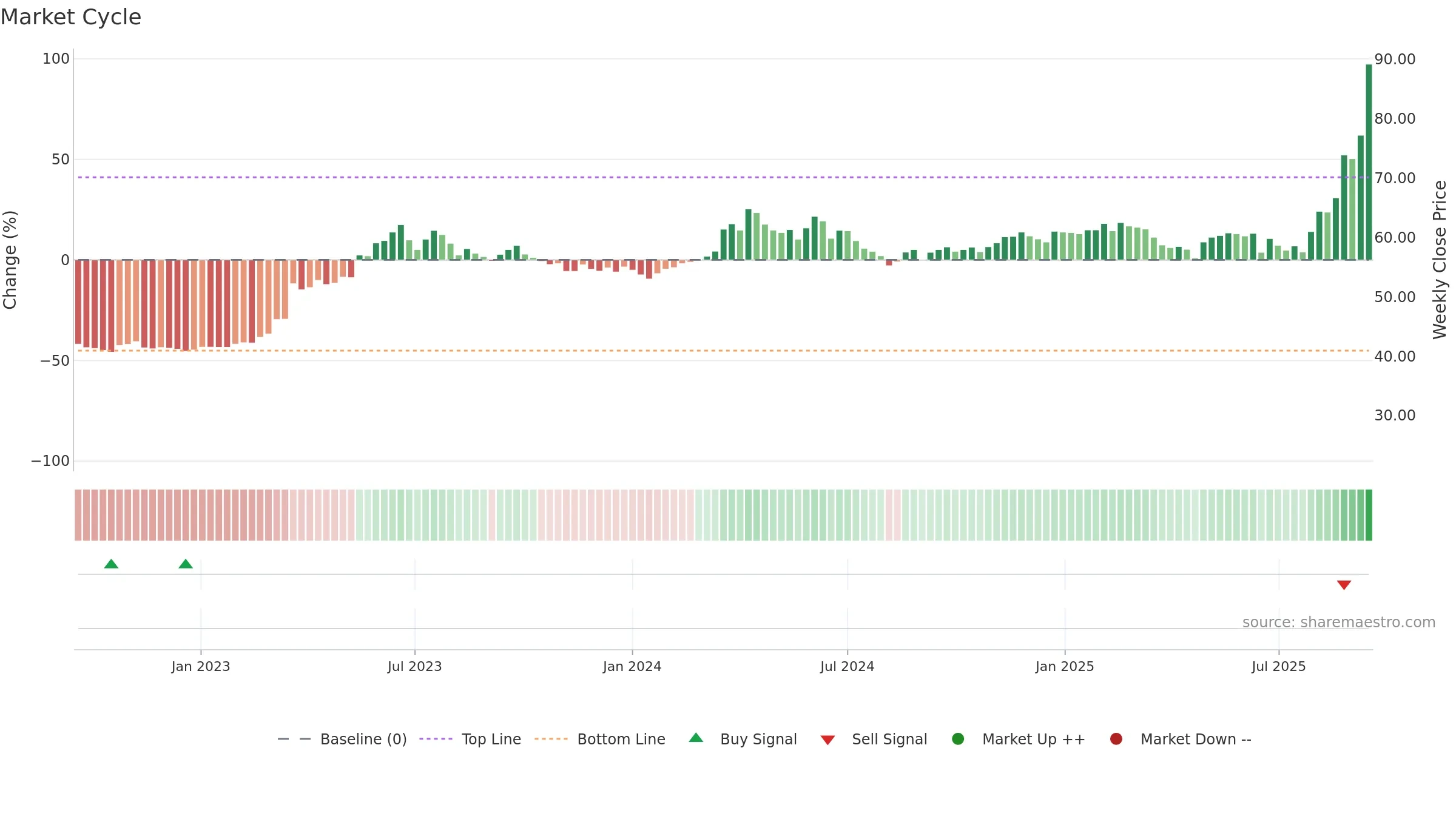Click the −50 tick on the left axis
The image size is (1456, 819).
[55, 361]
